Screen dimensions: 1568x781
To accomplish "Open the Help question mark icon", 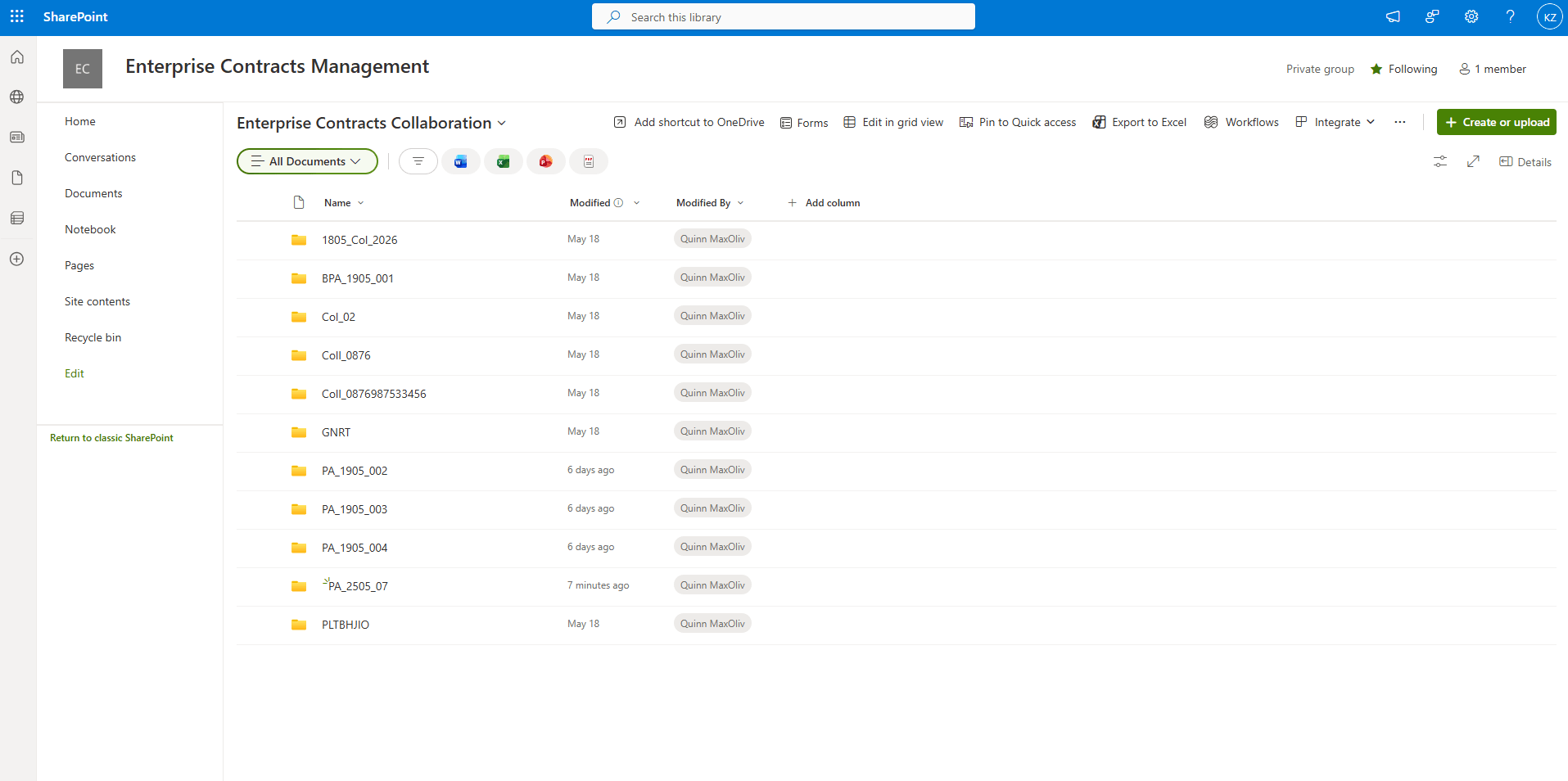I will point(1511,16).
